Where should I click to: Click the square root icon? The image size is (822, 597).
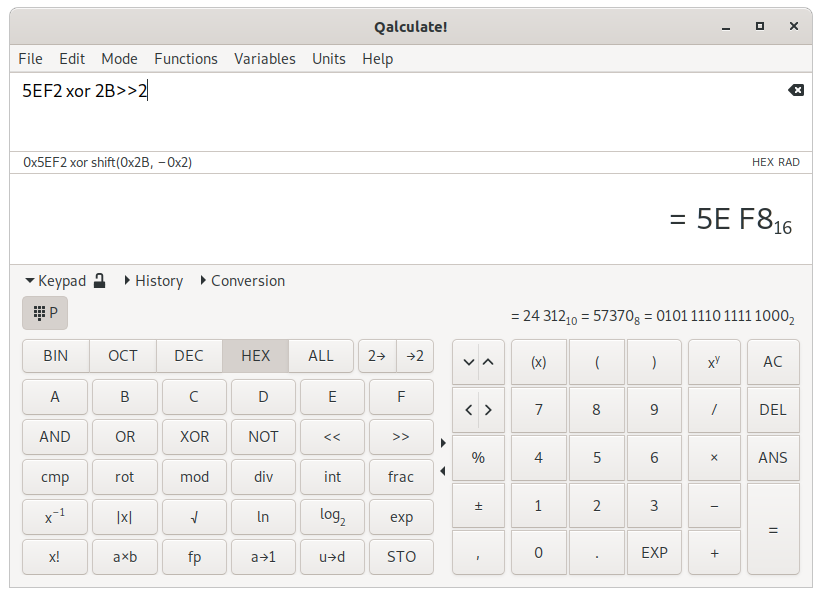click(194, 516)
